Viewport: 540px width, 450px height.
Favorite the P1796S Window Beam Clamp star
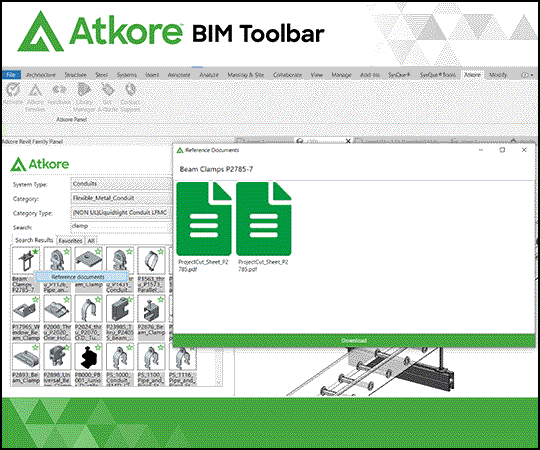point(35,300)
